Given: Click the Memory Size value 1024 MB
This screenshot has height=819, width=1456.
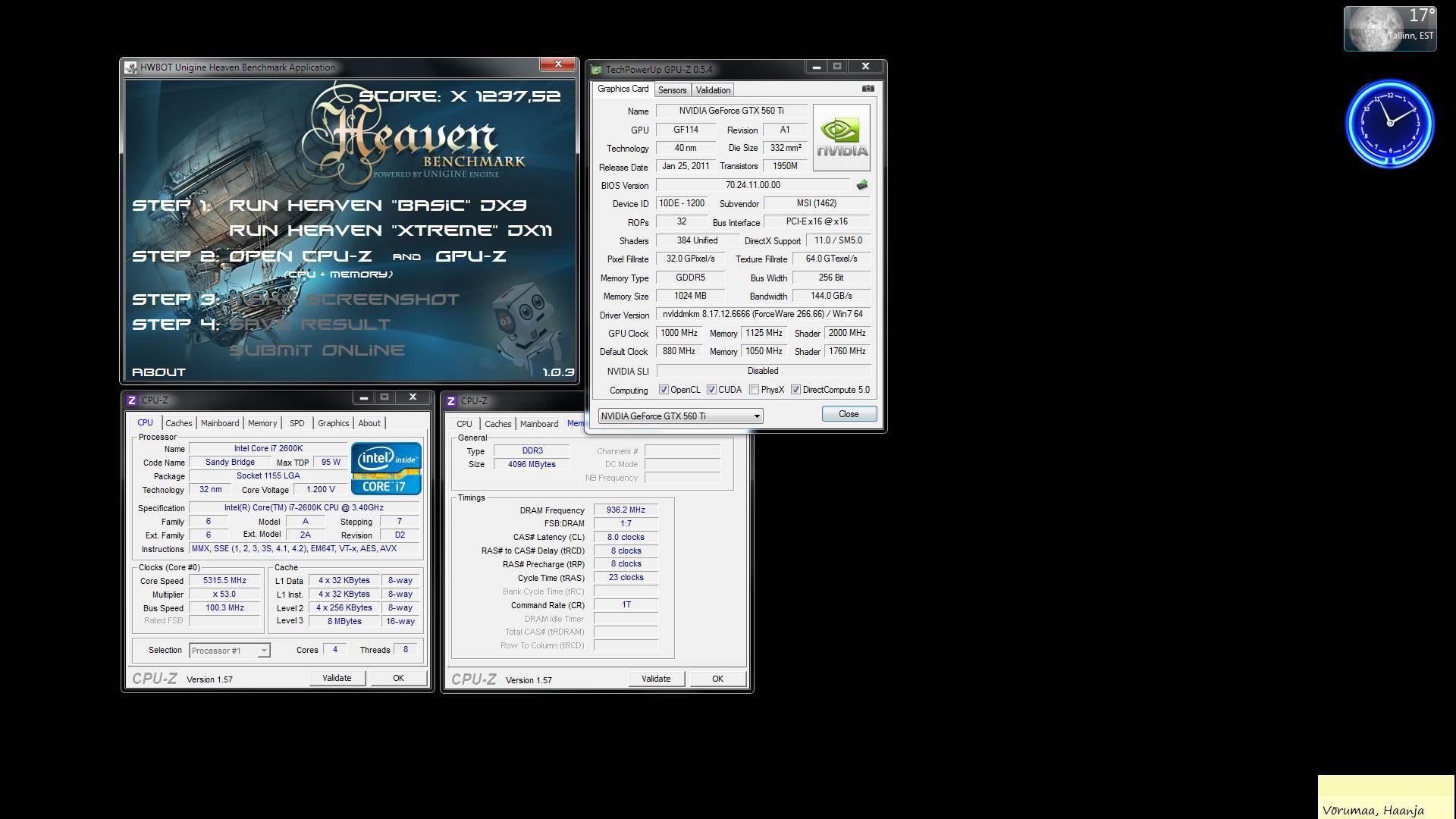Looking at the screenshot, I should (x=691, y=296).
